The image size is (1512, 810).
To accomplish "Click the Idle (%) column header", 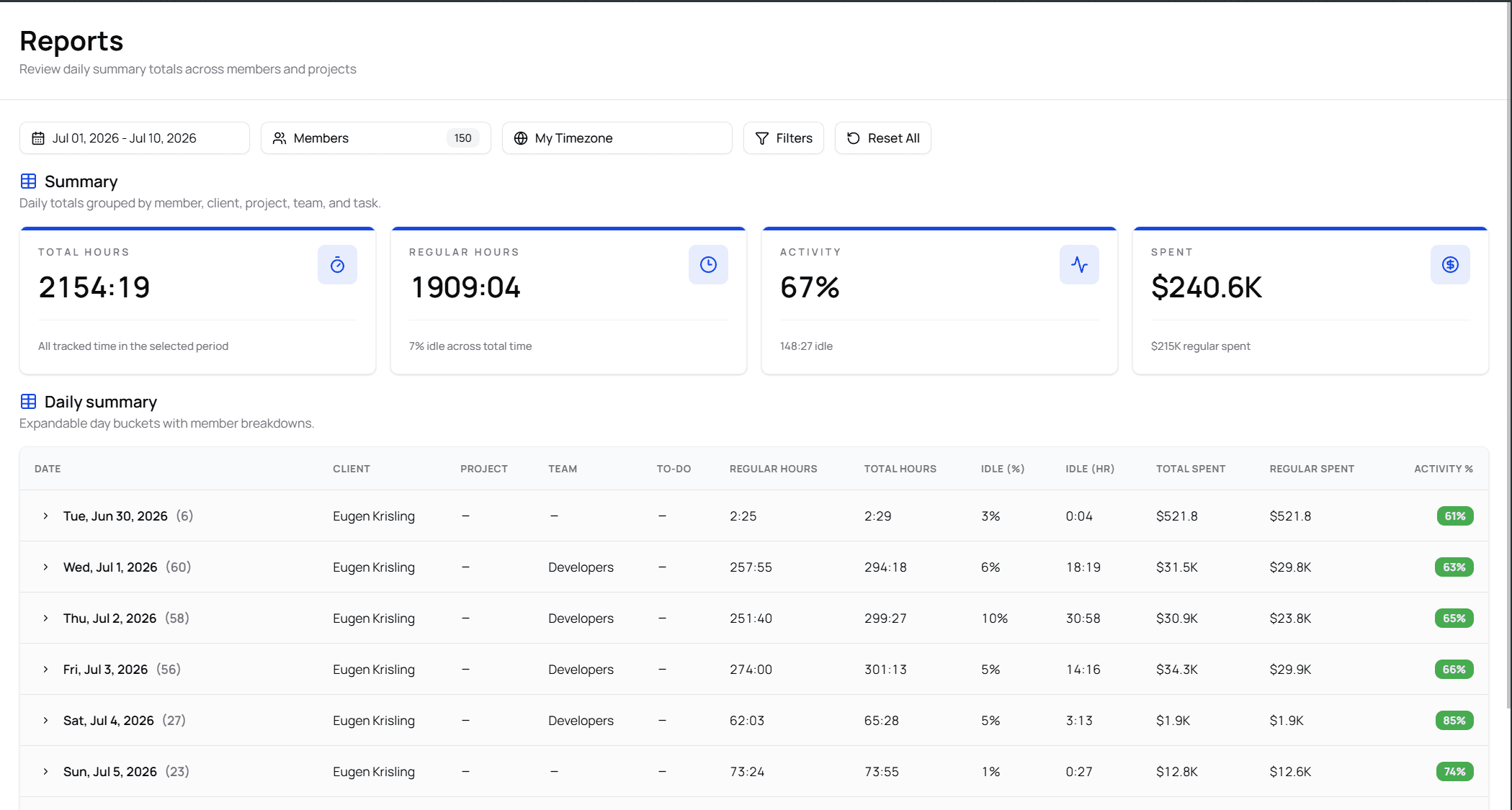I will [1003, 469].
